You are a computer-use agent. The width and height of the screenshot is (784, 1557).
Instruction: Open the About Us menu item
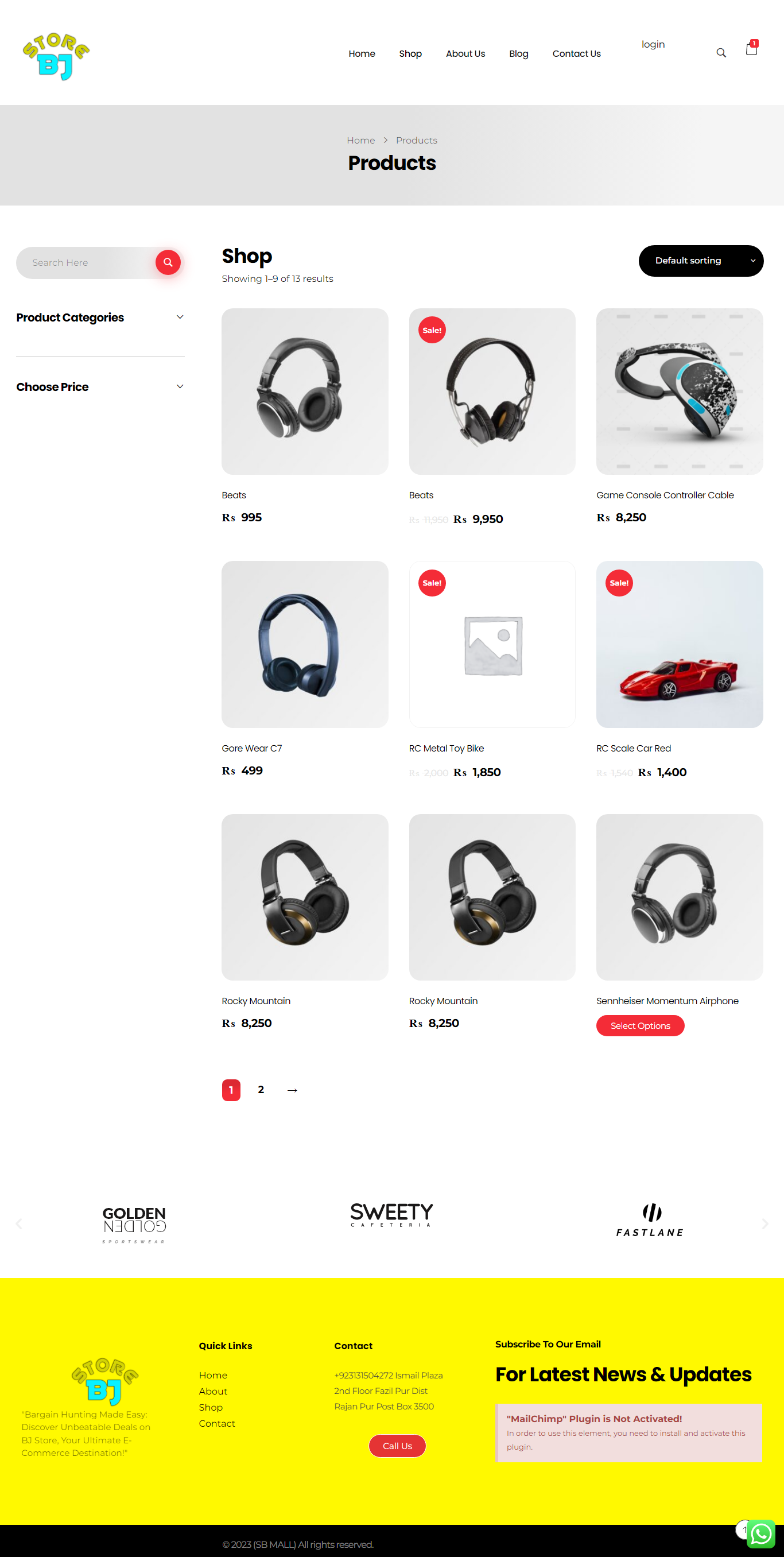coord(465,53)
